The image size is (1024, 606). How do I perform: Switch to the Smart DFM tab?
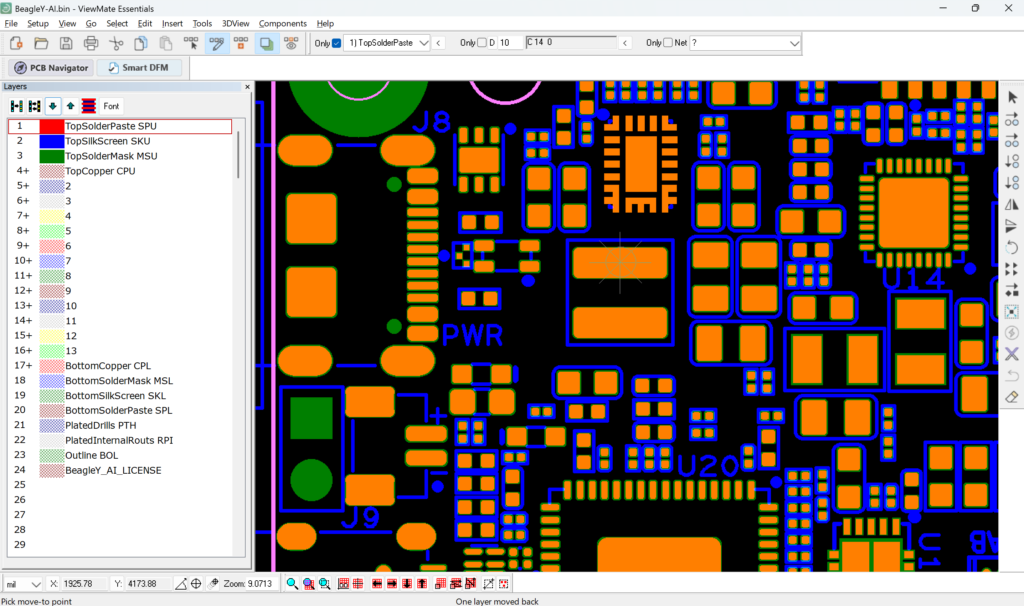pyautogui.click(x=142, y=67)
